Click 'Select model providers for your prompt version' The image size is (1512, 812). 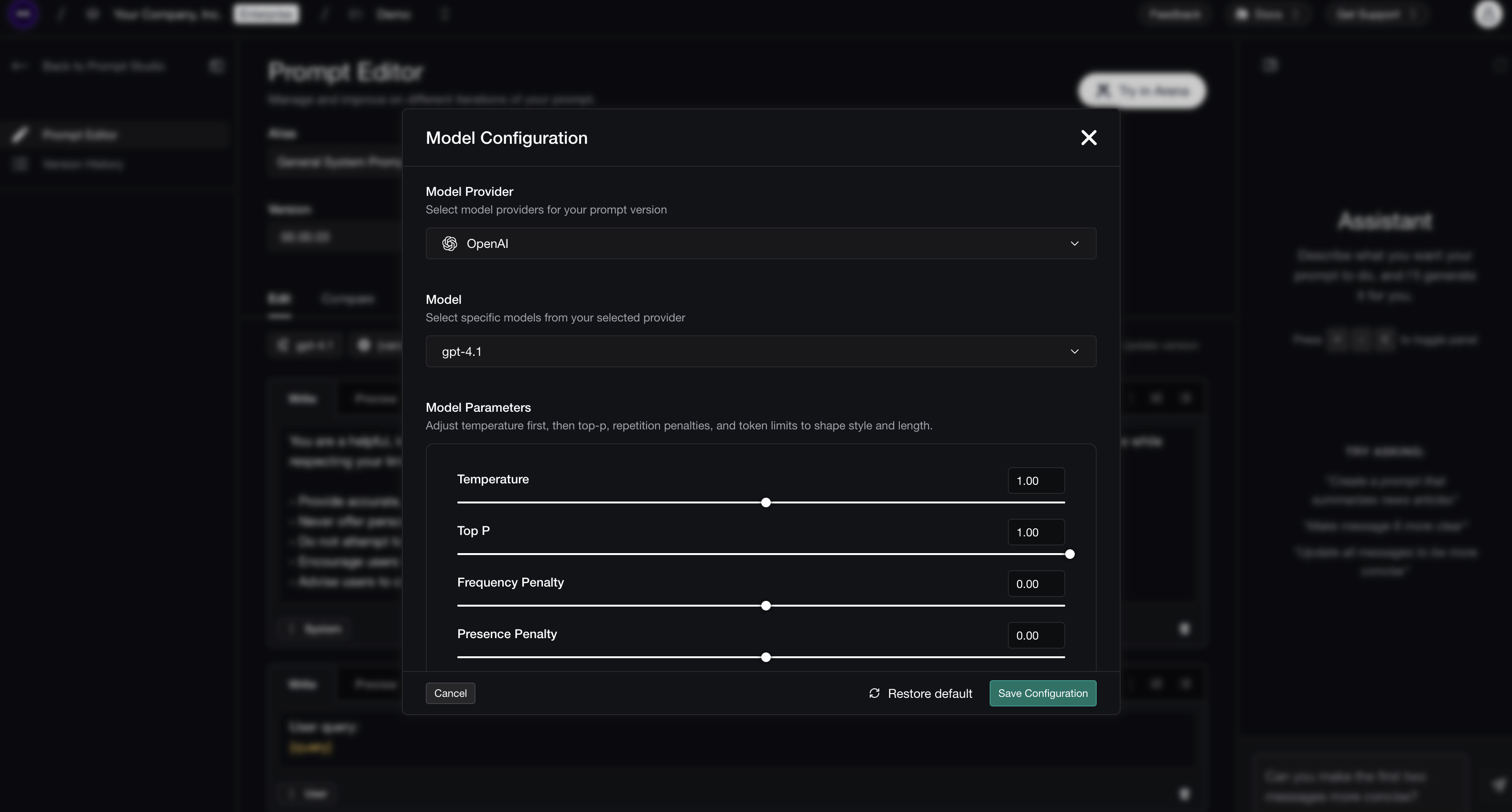pos(546,210)
